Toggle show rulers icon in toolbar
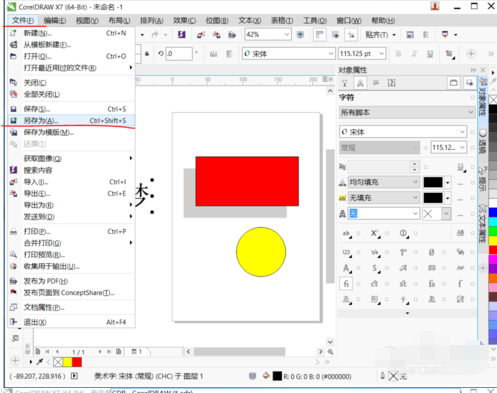 (x=320, y=35)
